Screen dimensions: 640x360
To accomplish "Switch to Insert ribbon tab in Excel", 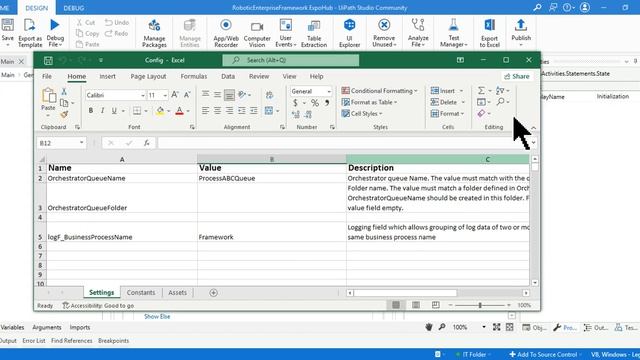I will (x=107, y=76).
